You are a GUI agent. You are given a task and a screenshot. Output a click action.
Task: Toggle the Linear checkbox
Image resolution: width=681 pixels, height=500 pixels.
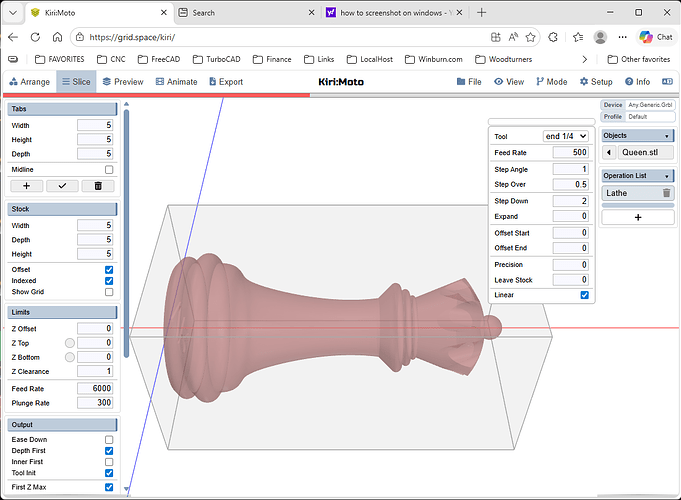(585, 295)
